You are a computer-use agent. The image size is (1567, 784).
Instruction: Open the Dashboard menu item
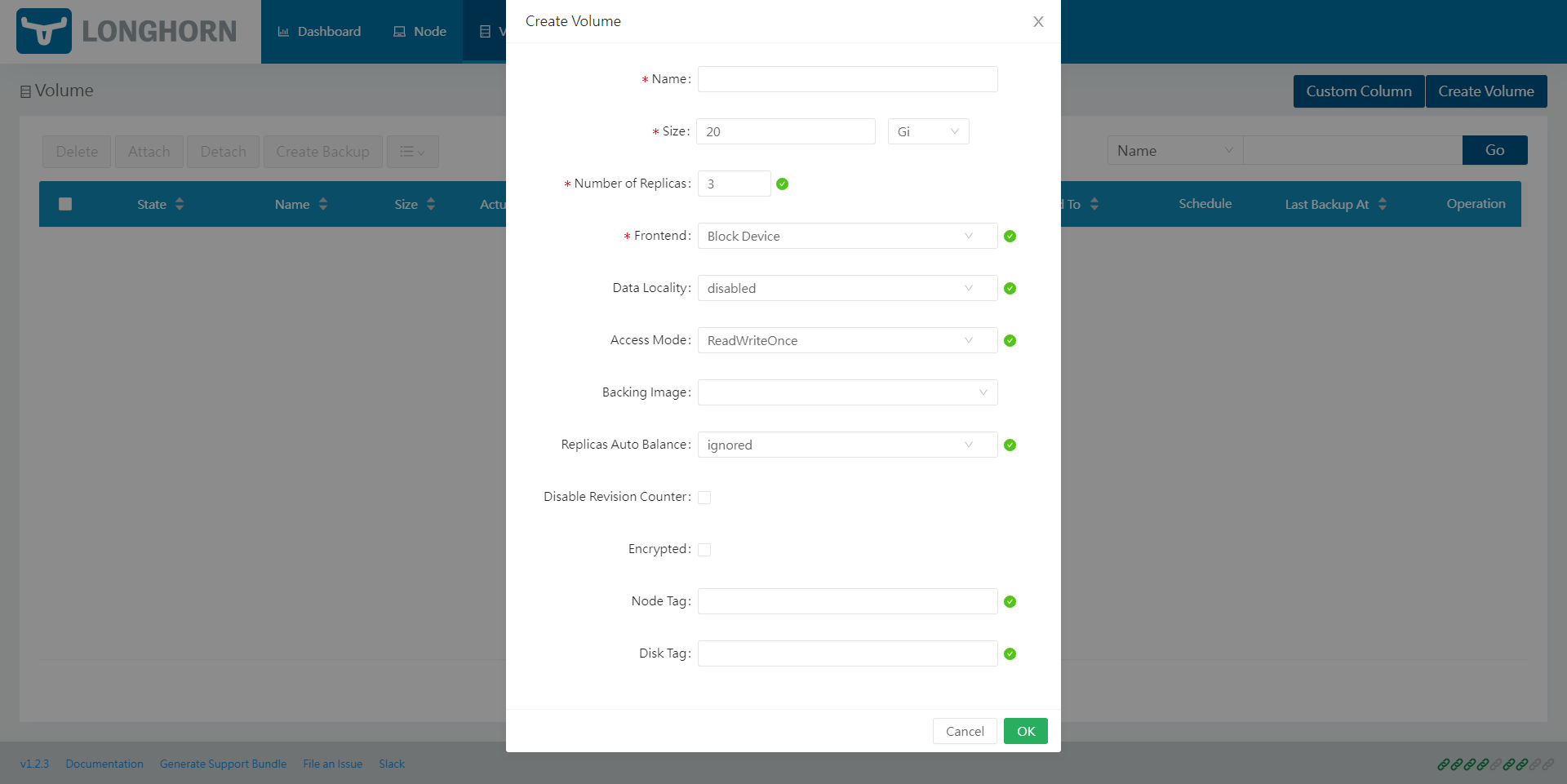(319, 32)
